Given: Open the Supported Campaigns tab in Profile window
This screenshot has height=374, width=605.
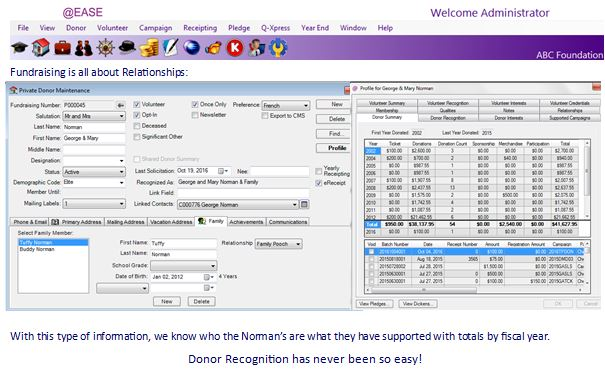Looking at the screenshot, I should pos(570,118).
